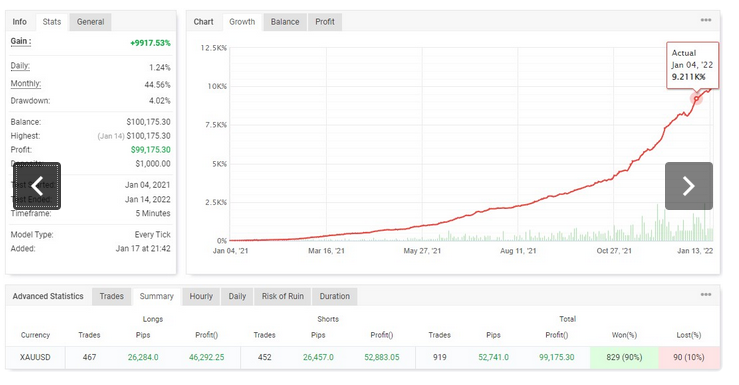Viewport: 739px width, 385px height.
Task: Click the total trades count 919
Action: pyautogui.click(x=440, y=357)
